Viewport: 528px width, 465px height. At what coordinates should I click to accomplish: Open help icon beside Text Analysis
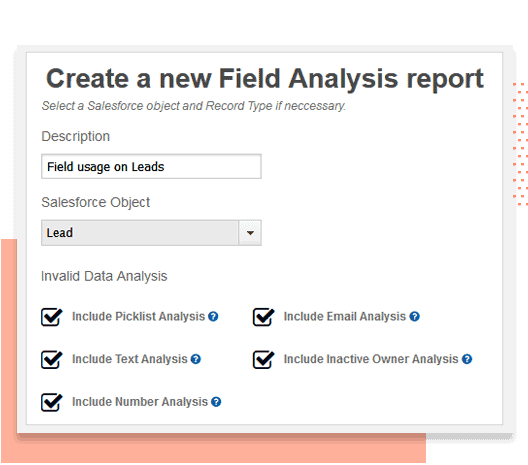(195, 359)
